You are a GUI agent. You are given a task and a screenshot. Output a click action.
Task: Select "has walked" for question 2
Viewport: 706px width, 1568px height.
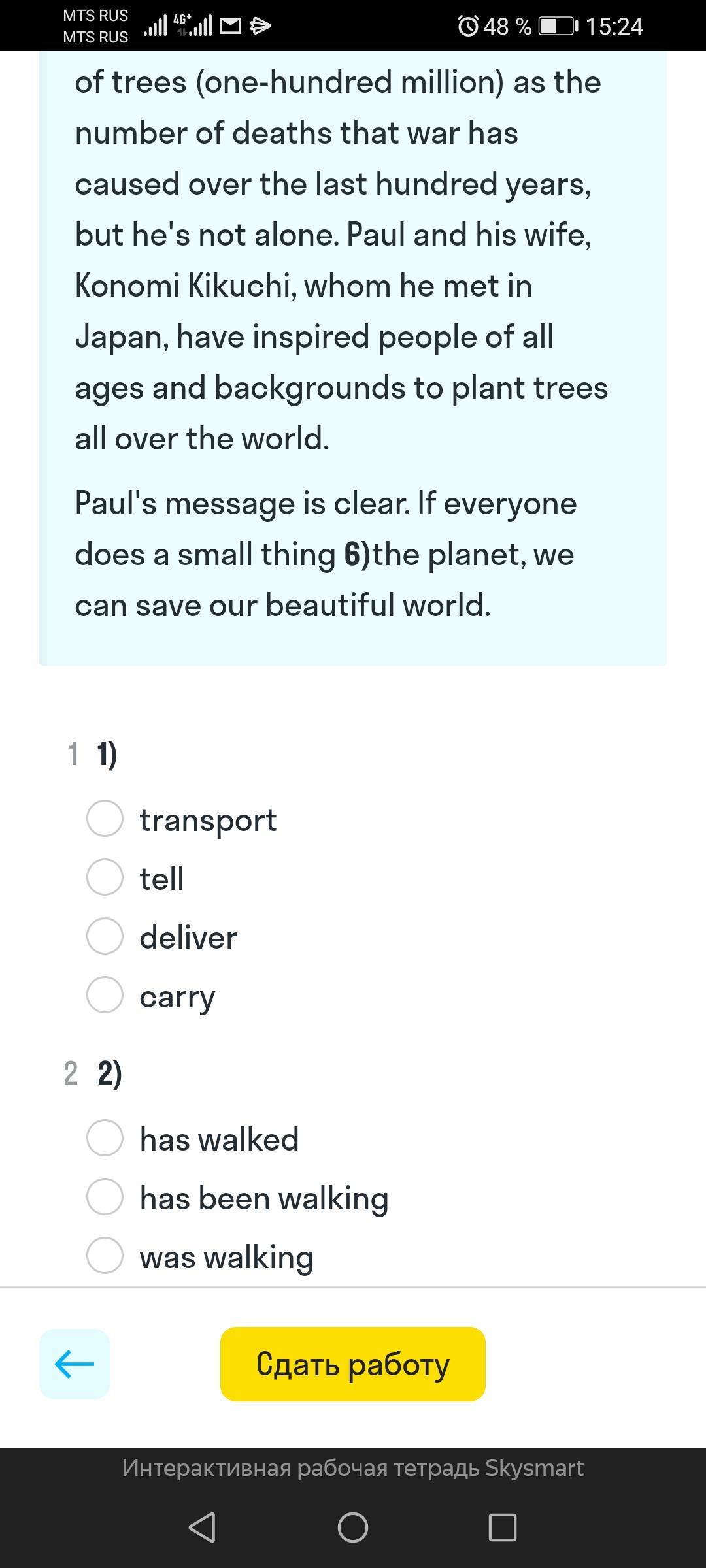click(x=193, y=1139)
